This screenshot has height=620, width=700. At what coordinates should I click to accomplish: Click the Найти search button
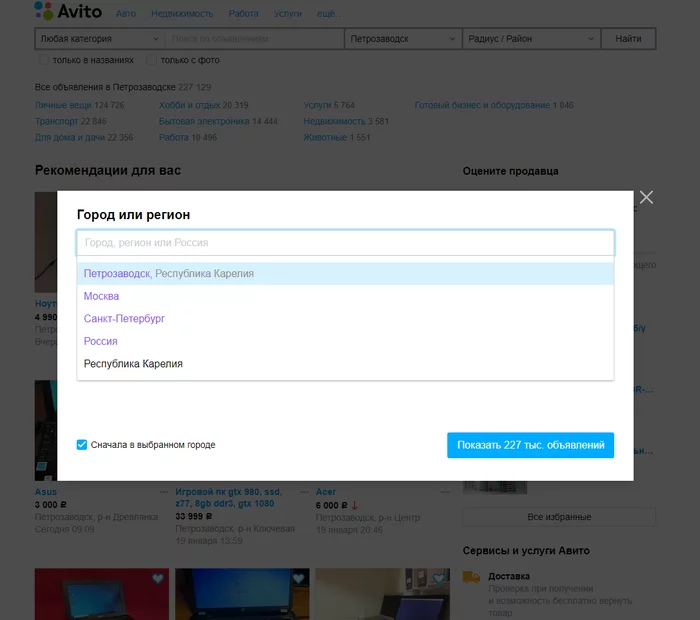(x=628, y=39)
